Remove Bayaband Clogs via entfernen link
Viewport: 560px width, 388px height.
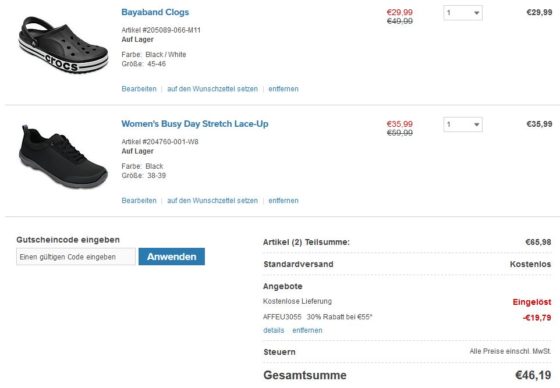283,89
